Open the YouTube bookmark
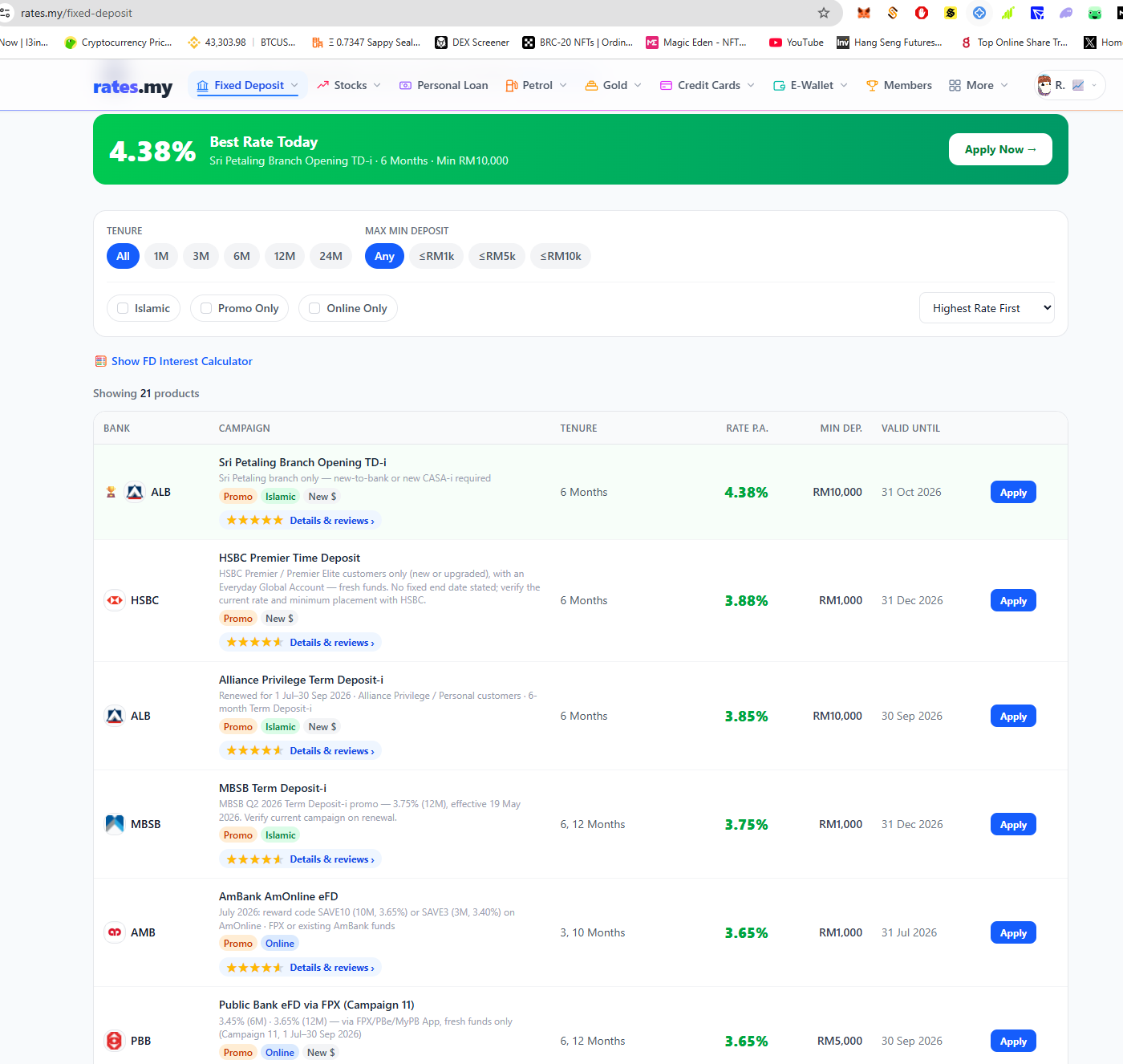The height and width of the screenshot is (1064, 1123). pos(797,43)
